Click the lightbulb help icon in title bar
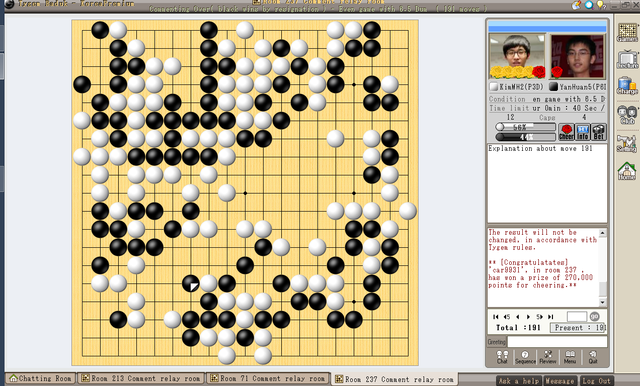640x386 pixels. 600,5
